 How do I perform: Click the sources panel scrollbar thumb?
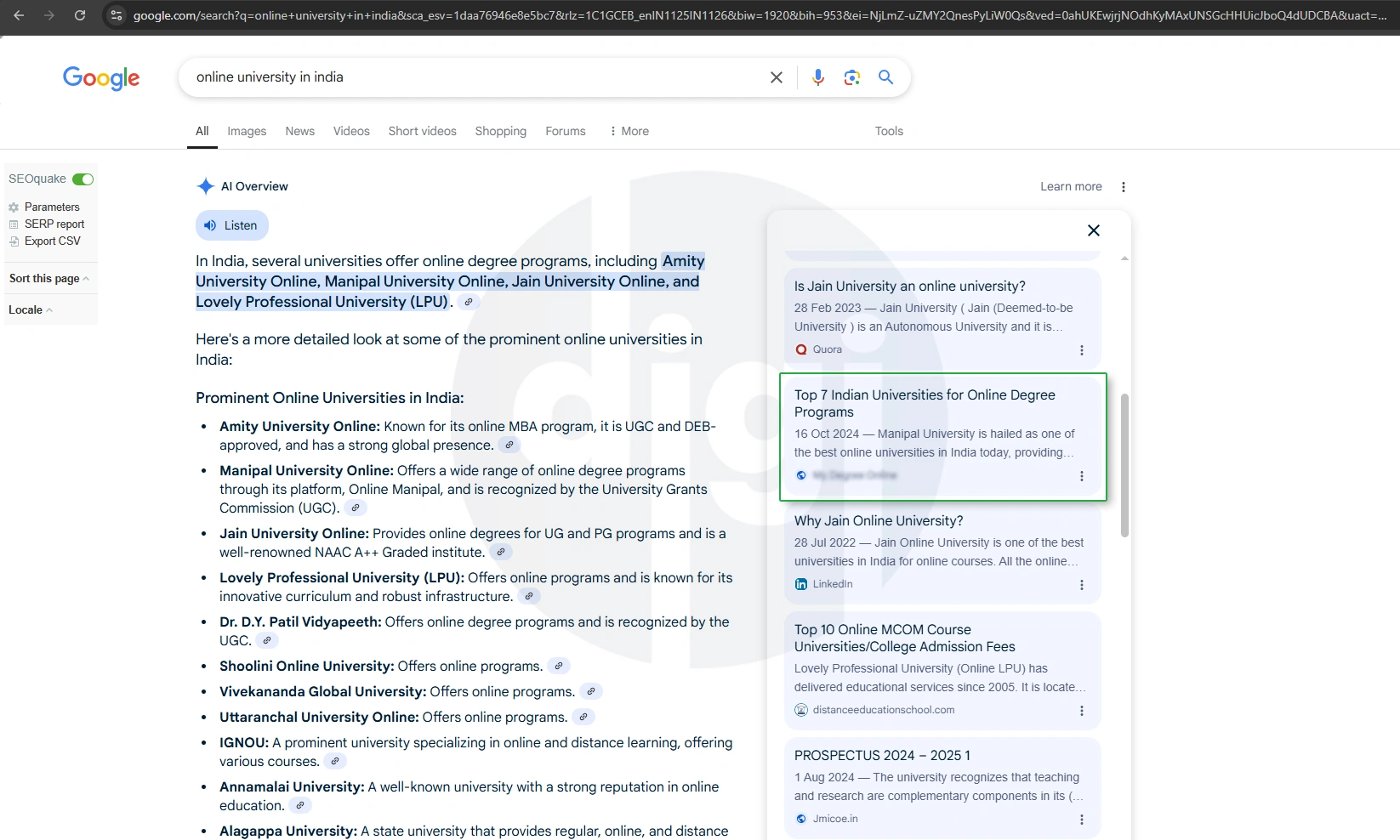click(x=1124, y=465)
